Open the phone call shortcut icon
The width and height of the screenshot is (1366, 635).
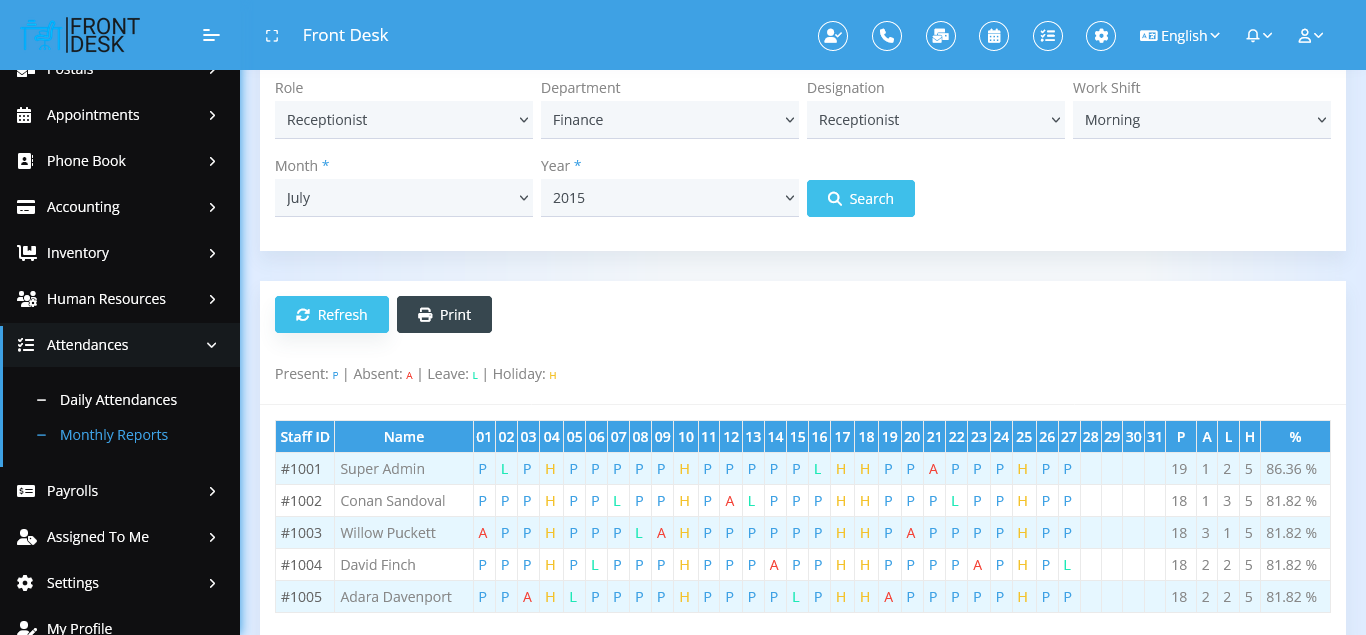(x=886, y=36)
